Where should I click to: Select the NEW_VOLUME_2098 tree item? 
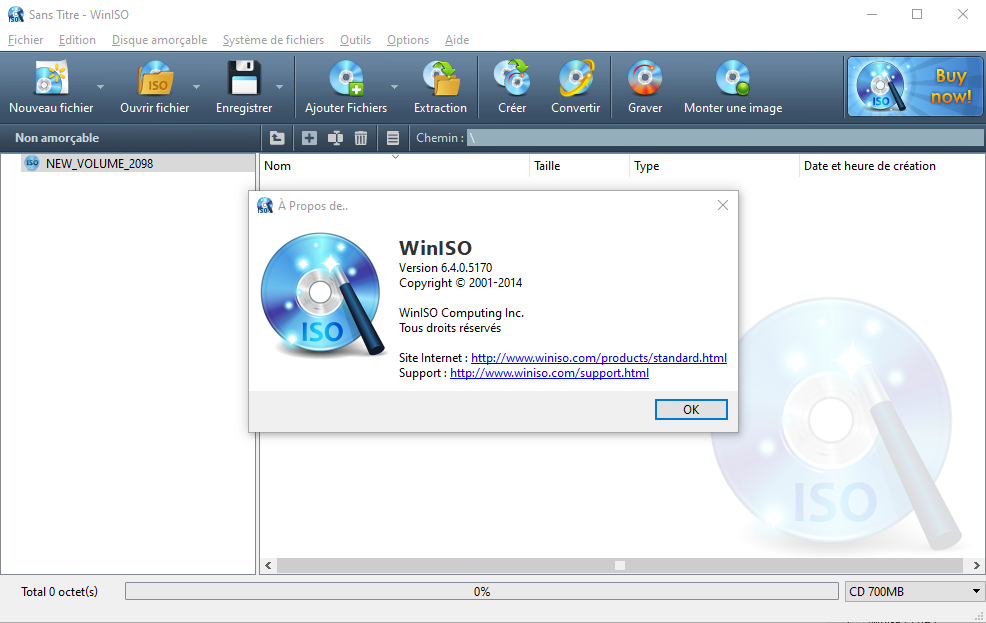(99, 163)
